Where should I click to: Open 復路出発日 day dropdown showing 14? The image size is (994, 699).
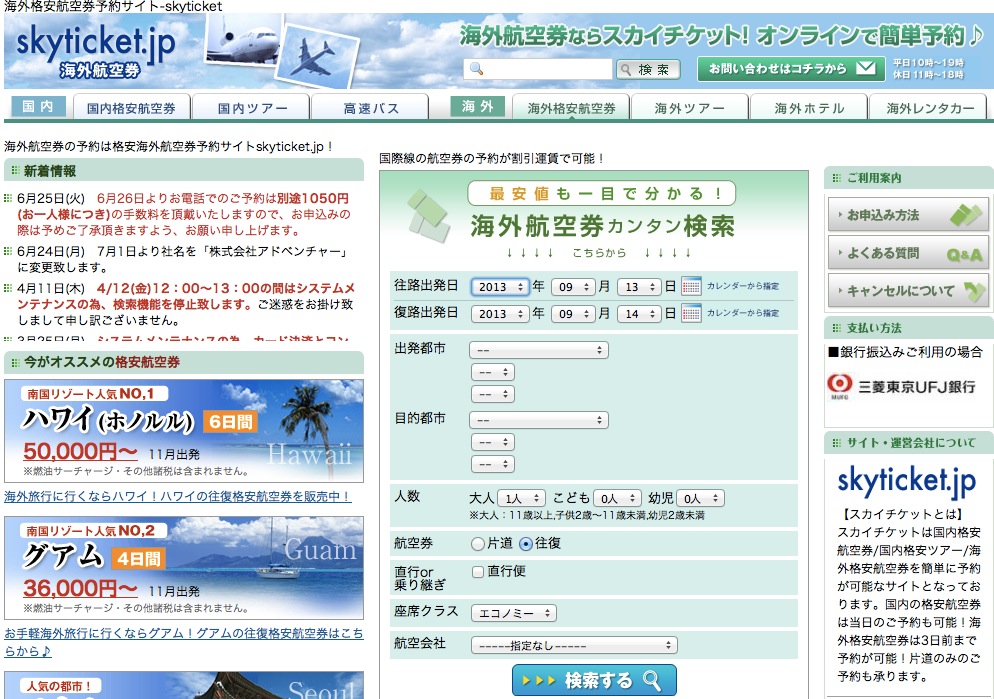[x=639, y=314]
